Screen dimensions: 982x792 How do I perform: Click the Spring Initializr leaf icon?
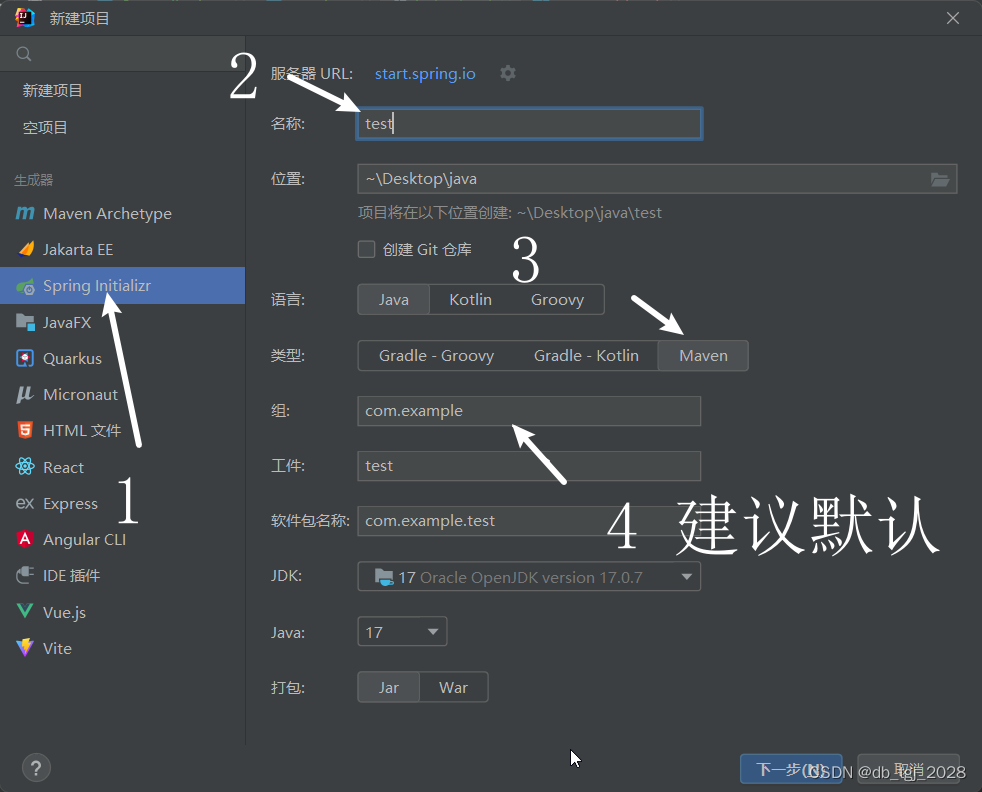coord(25,287)
